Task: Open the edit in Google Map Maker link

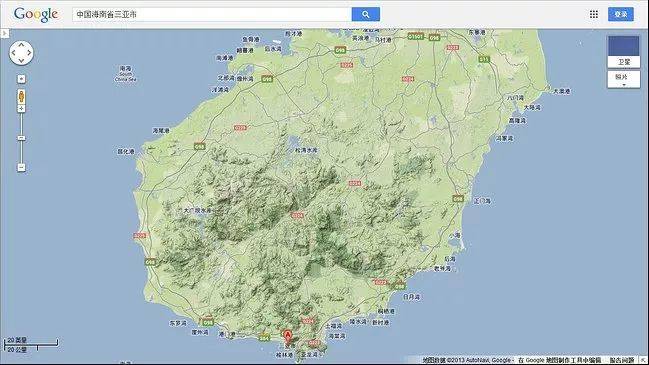Action: pyautogui.click(x=560, y=360)
